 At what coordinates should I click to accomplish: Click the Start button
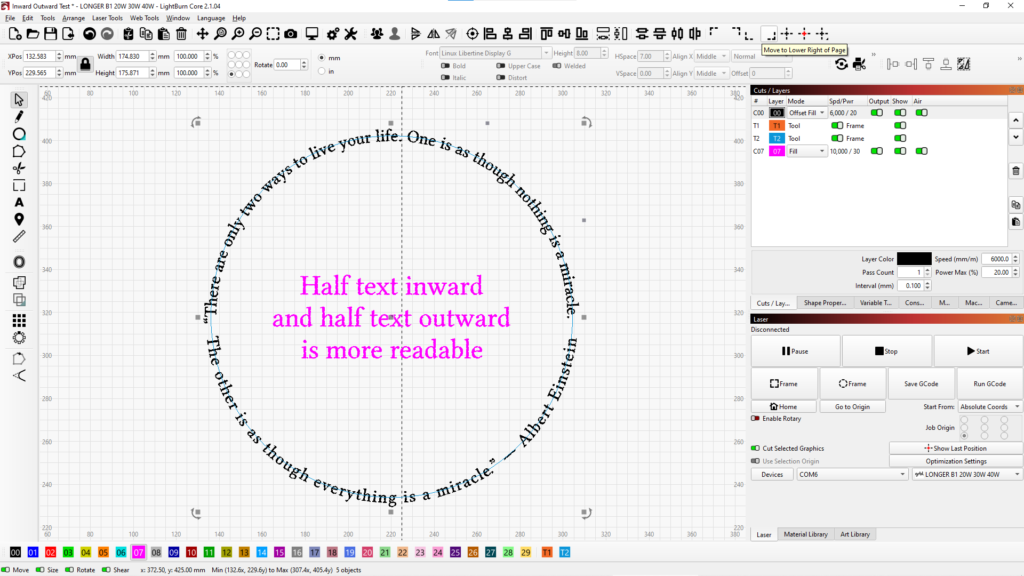[x=978, y=351]
